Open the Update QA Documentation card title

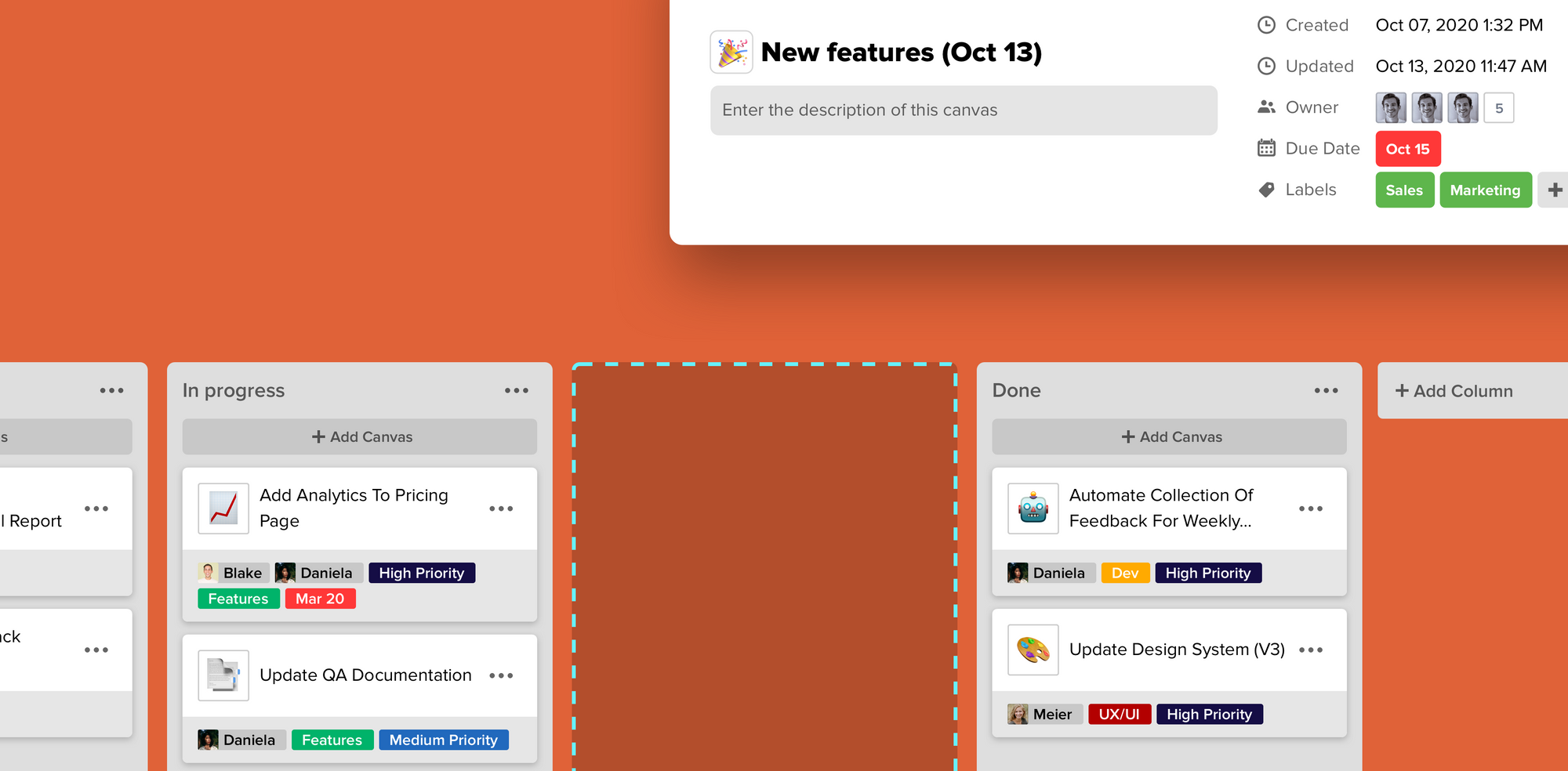point(366,675)
